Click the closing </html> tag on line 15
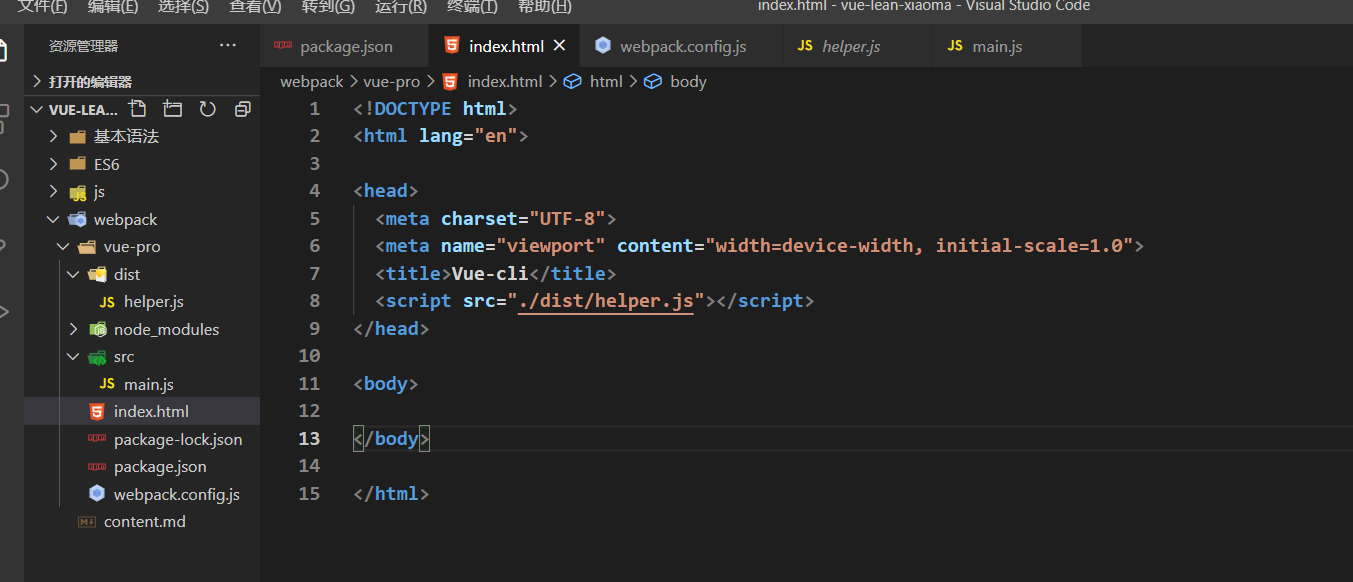 pyautogui.click(x=391, y=493)
